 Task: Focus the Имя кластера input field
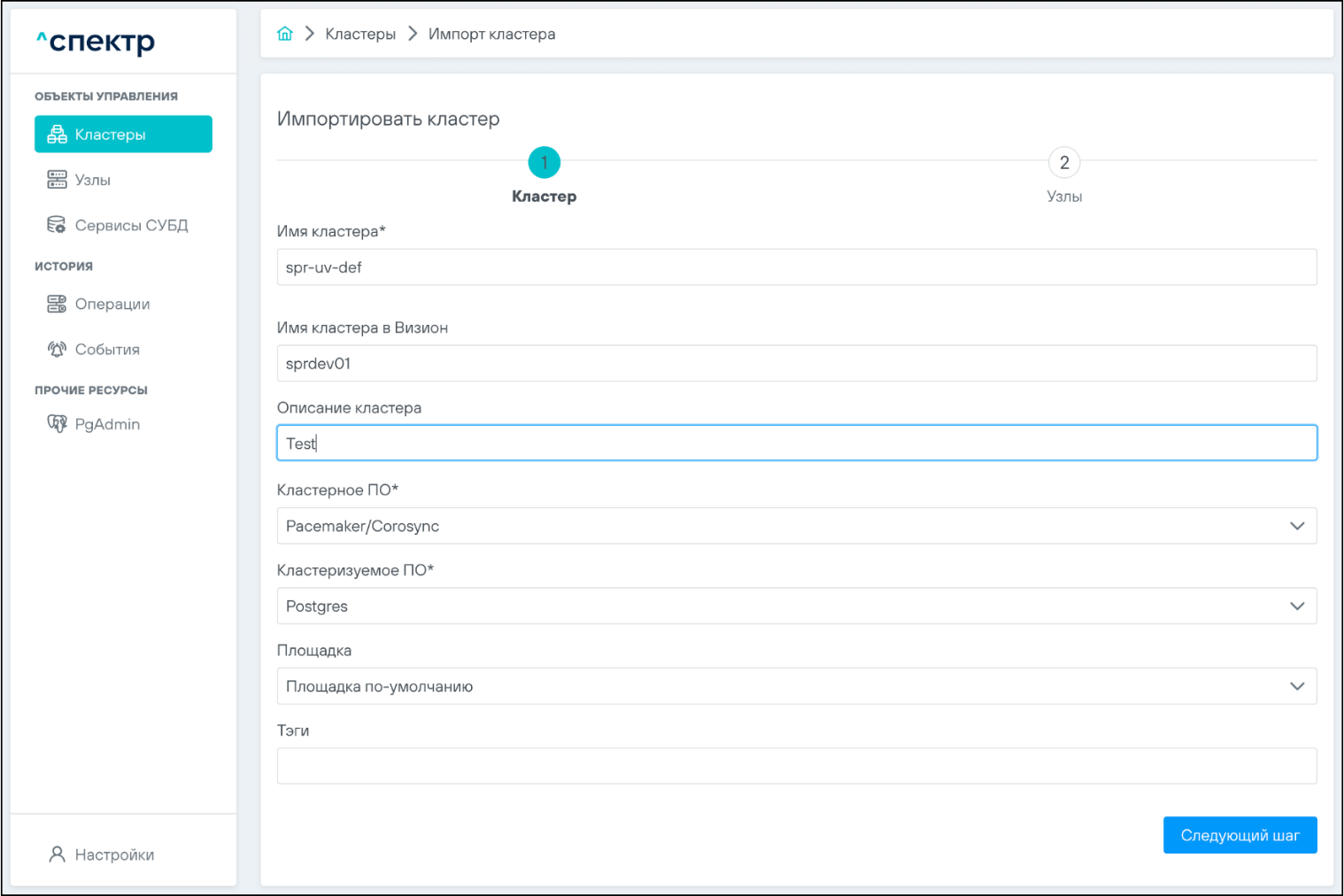click(x=796, y=267)
